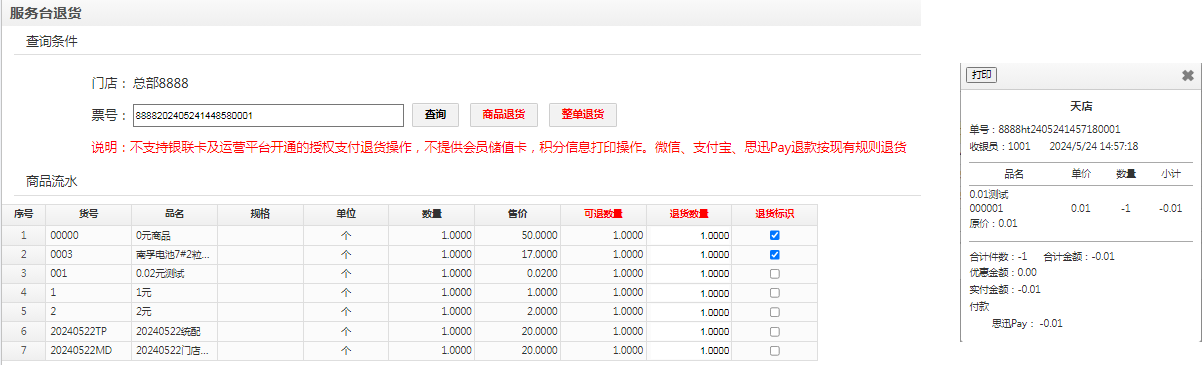Click receipt store title 天店
Screen dimensions: 1202x365
click(1080, 105)
